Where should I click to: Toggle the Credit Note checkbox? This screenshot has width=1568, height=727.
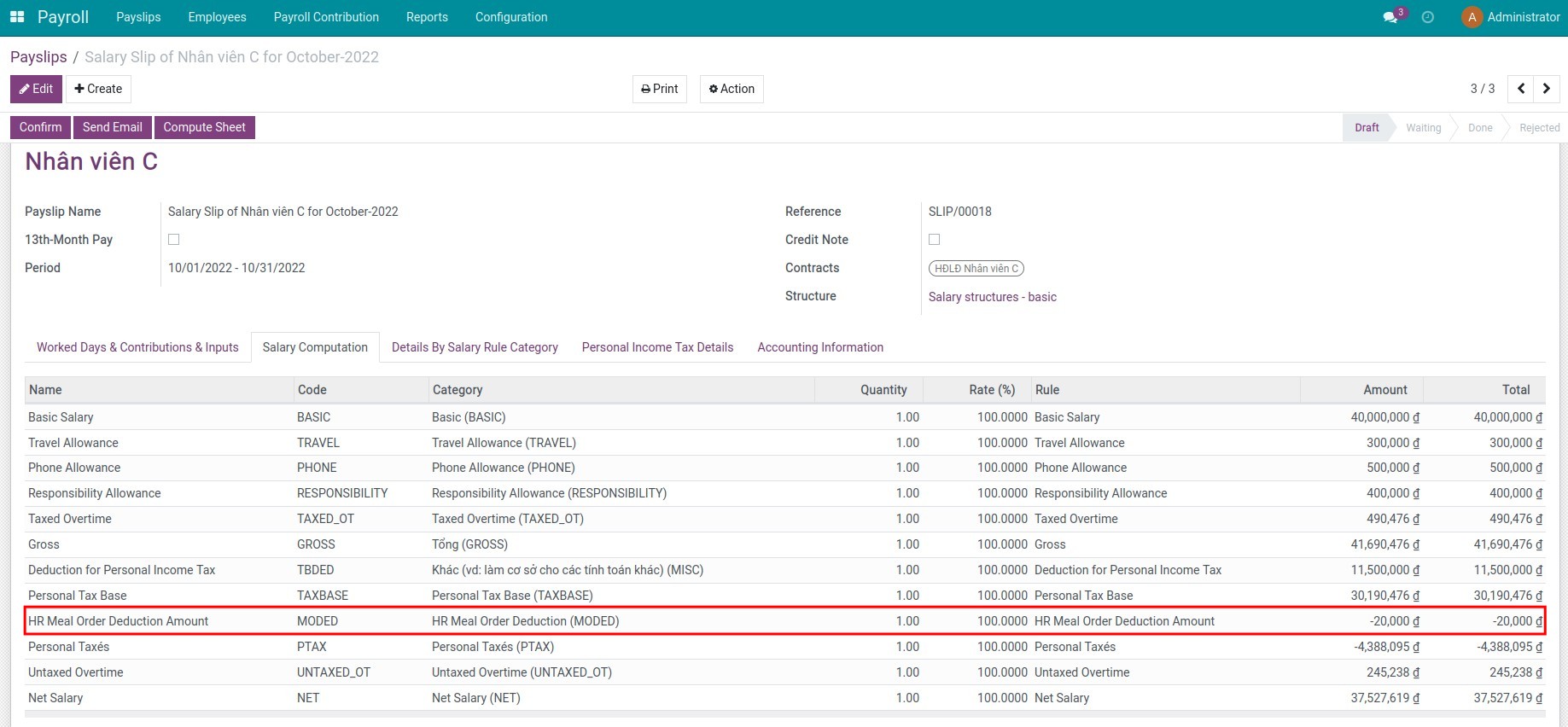[935, 240]
